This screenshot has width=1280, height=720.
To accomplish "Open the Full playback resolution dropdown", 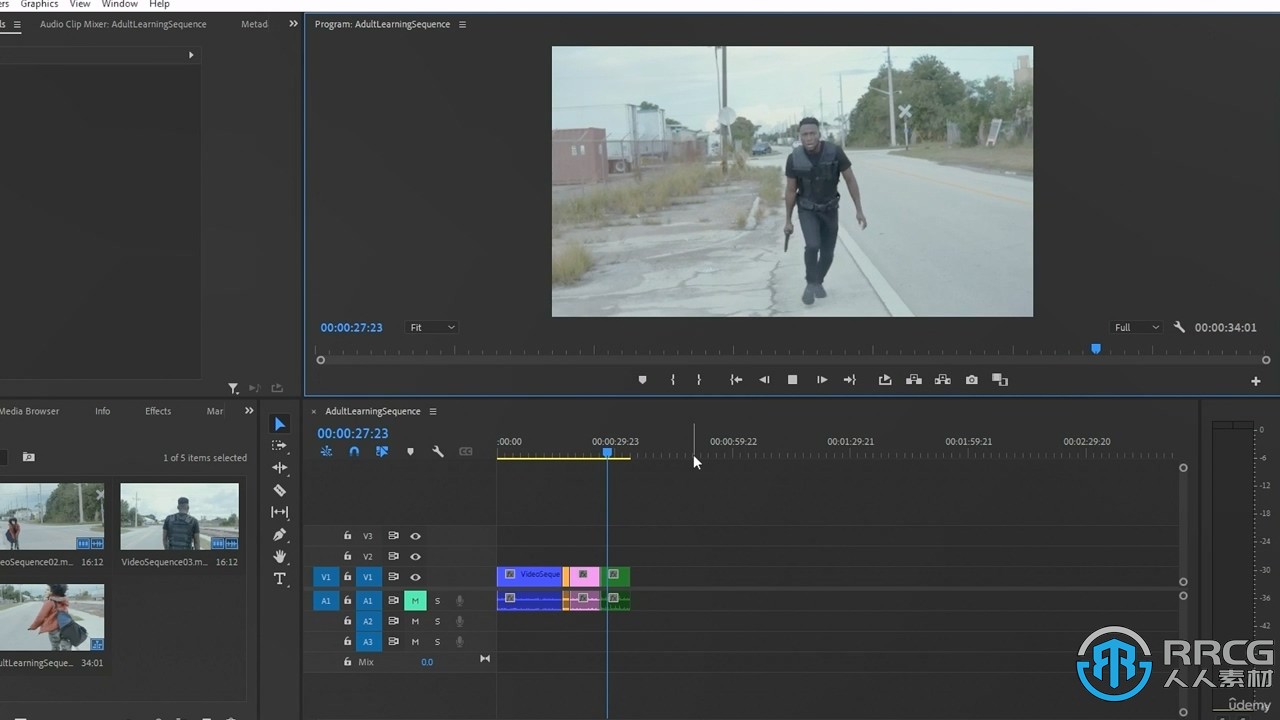I will (1137, 327).
